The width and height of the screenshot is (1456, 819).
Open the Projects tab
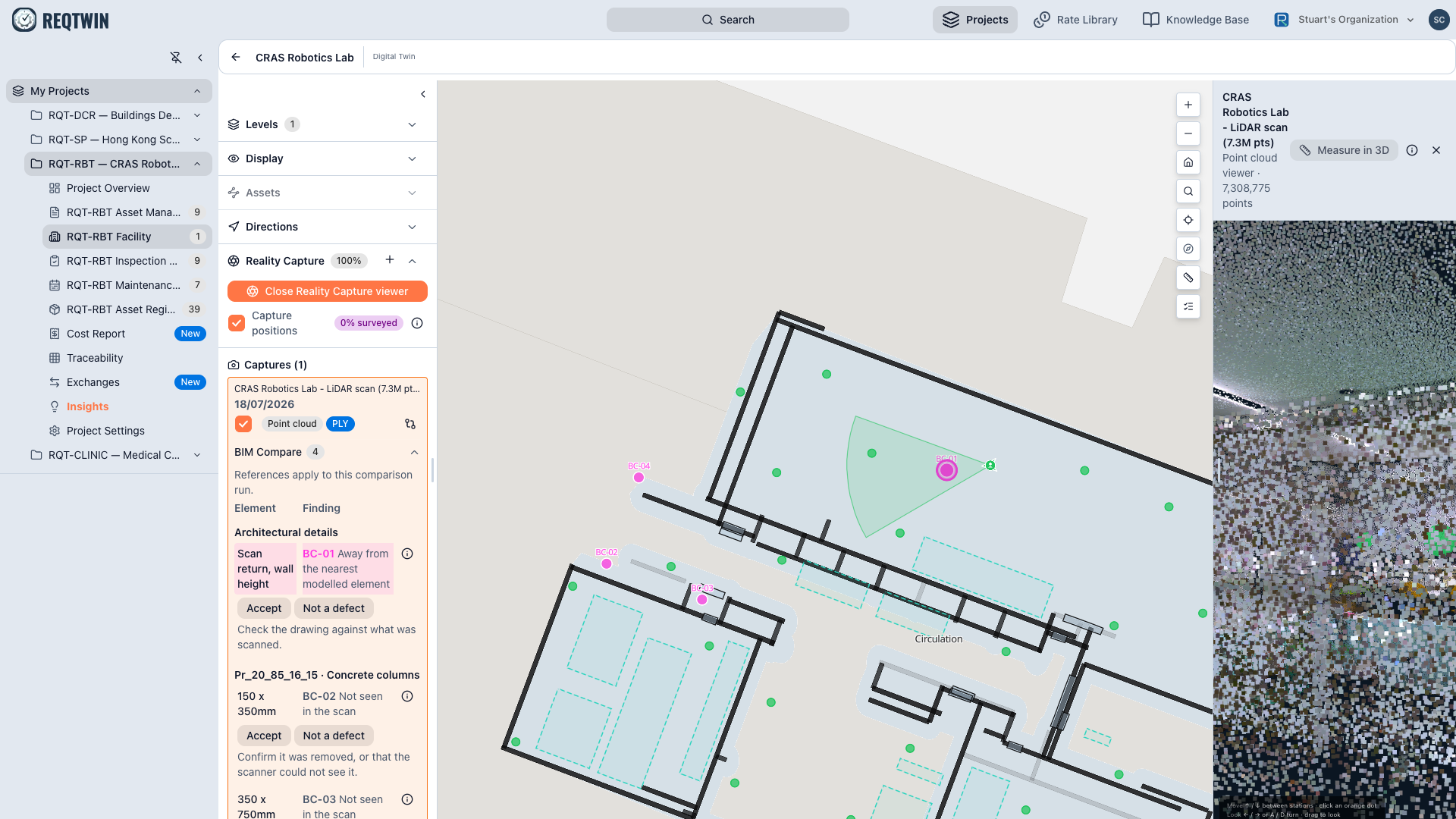(975, 20)
